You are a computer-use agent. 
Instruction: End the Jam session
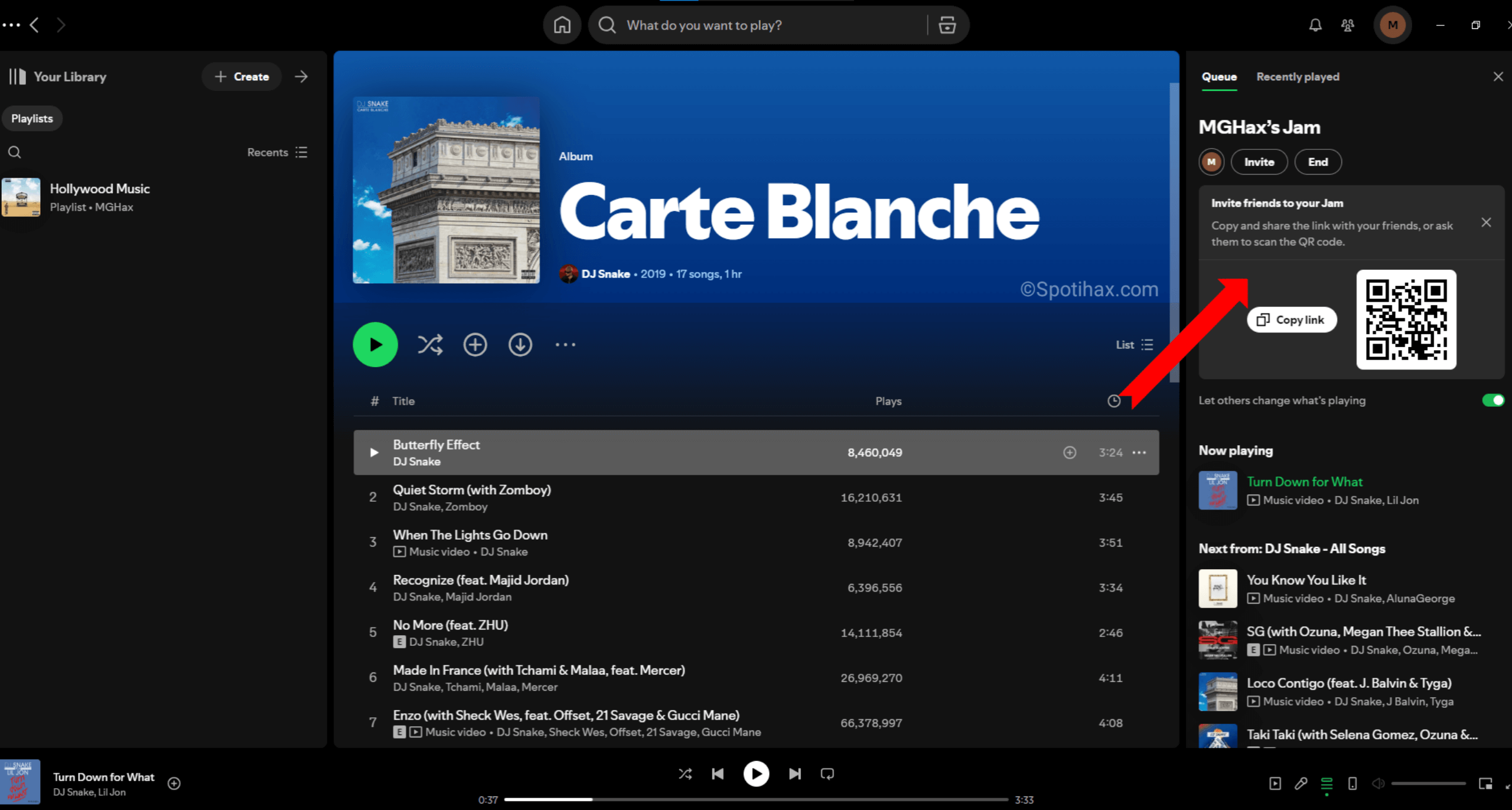pyautogui.click(x=1318, y=162)
